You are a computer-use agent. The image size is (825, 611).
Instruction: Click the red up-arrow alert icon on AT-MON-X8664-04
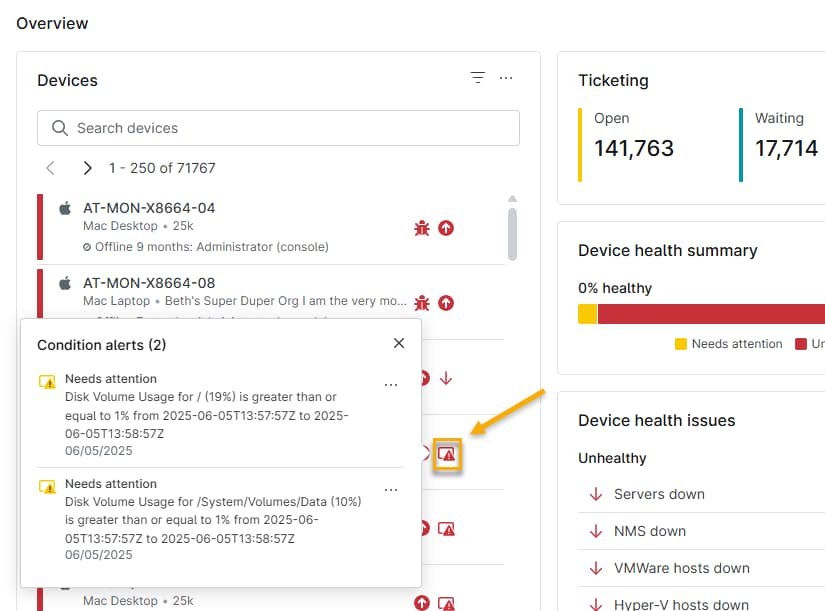coord(446,228)
